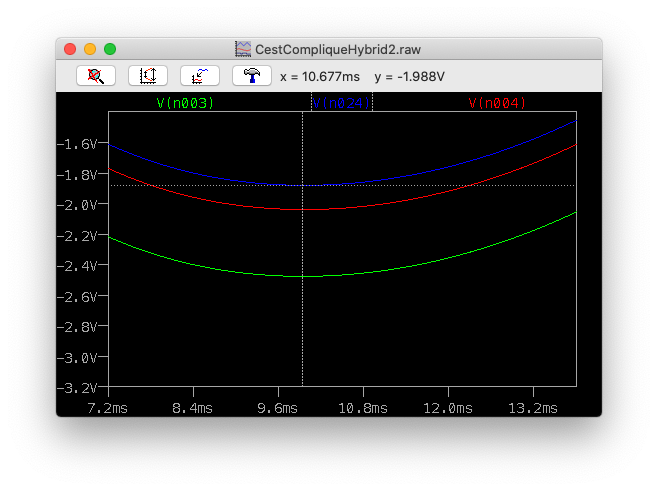Click the 8.4ms time axis label
This screenshot has width=658, height=491.
coord(193,408)
